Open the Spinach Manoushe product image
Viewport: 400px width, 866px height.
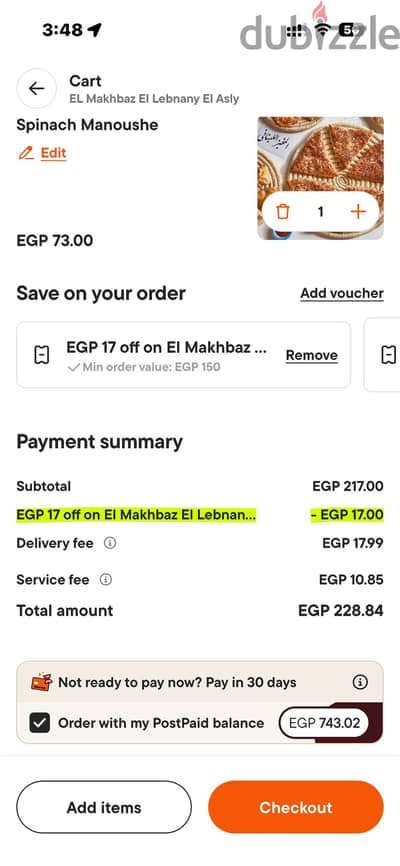point(320,178)
